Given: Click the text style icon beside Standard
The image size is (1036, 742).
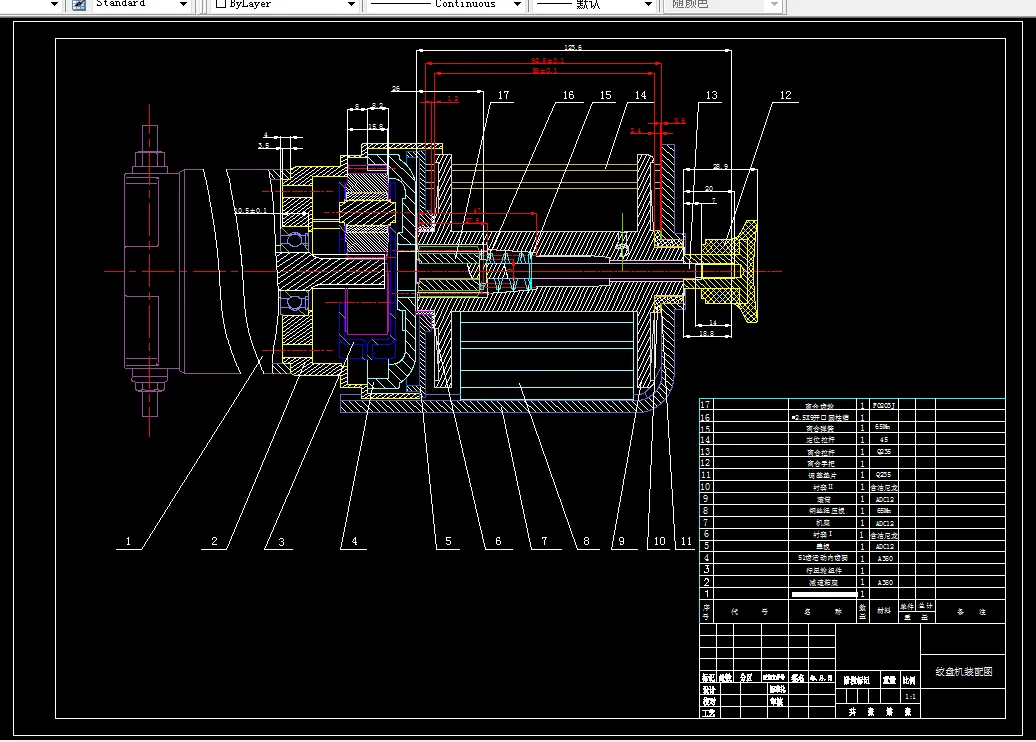Looking at the screenshot, I should (x=79, y=4).
